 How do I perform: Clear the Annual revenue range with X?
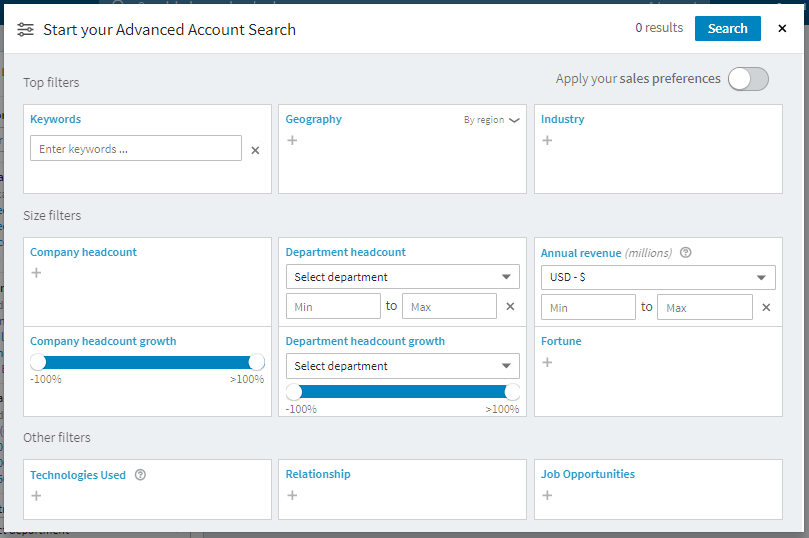pyautogui.click(x=766, y=307)
